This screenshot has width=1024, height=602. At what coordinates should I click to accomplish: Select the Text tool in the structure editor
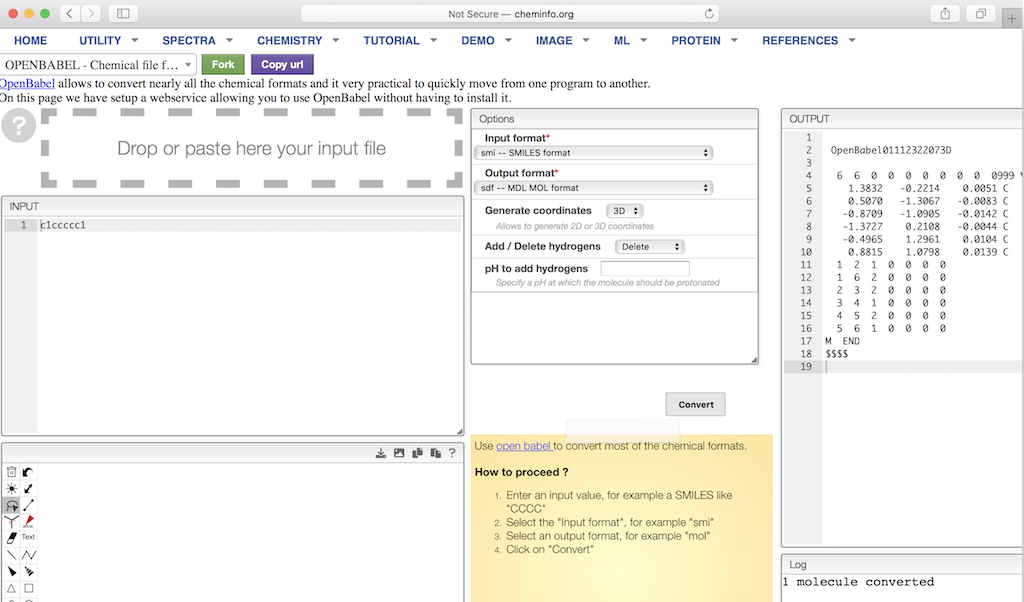(28, 537)
